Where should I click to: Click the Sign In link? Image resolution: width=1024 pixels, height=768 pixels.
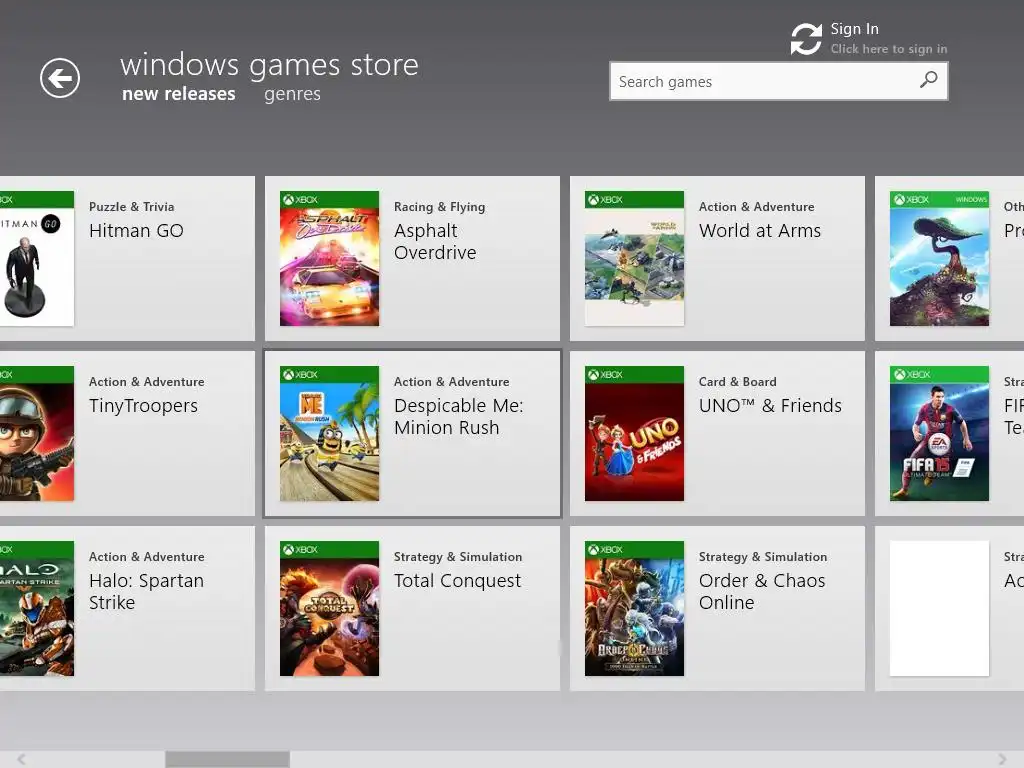tap(854, 29)
